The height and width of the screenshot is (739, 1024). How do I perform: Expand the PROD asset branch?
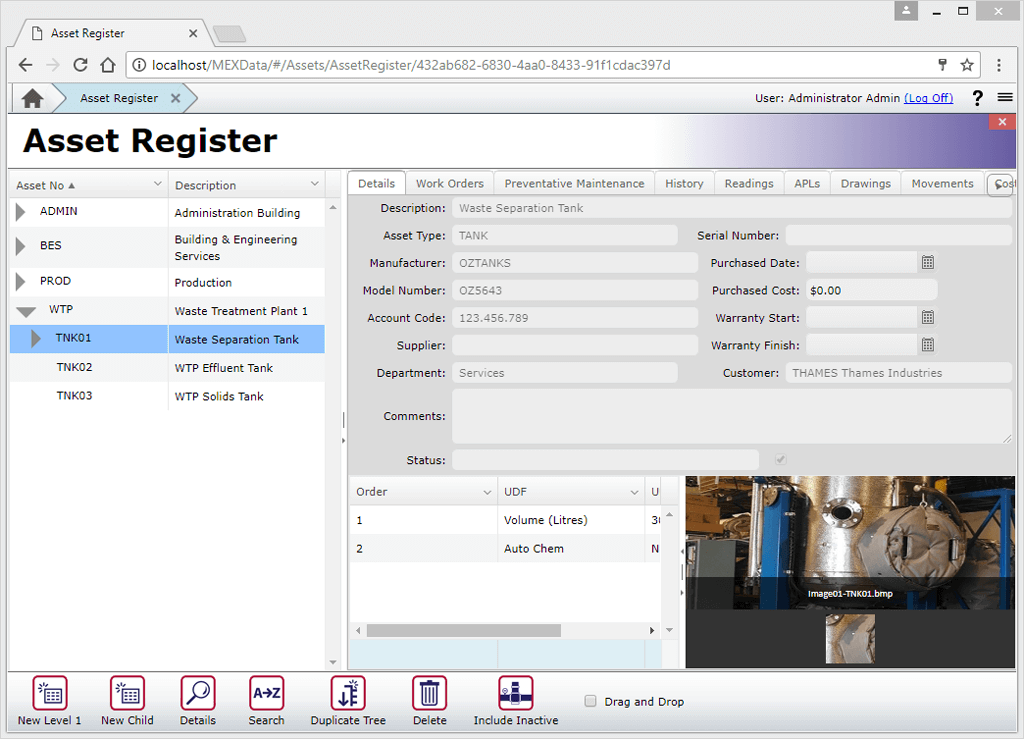click(22, 281)
